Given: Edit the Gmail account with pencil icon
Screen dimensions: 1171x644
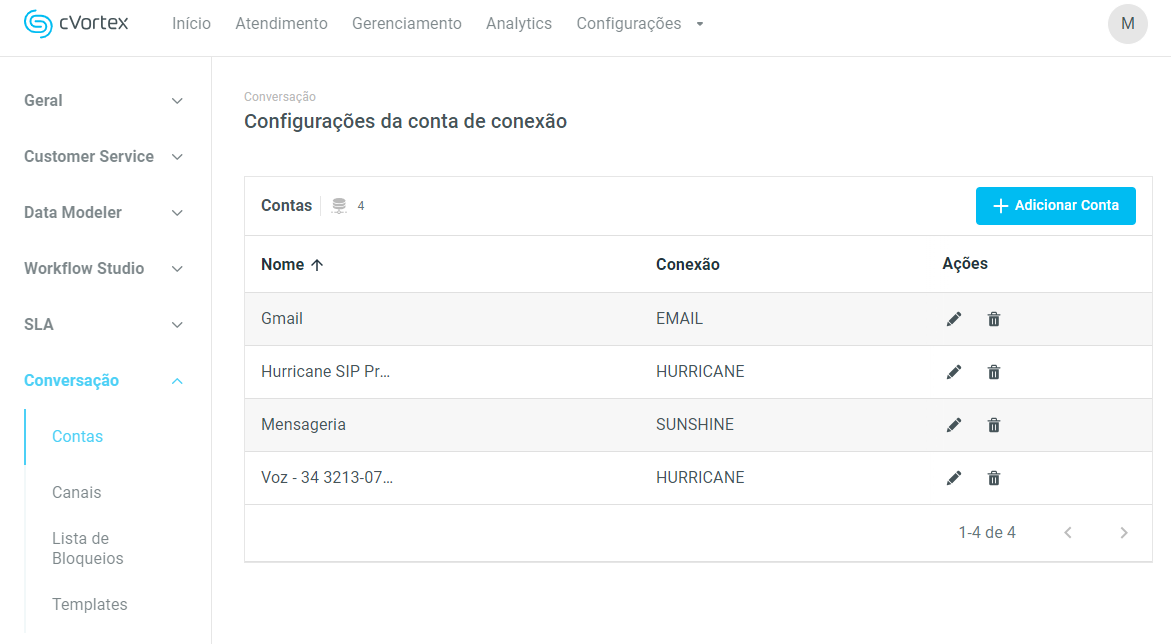Looking at the screenshot, I should pos(954,319).
